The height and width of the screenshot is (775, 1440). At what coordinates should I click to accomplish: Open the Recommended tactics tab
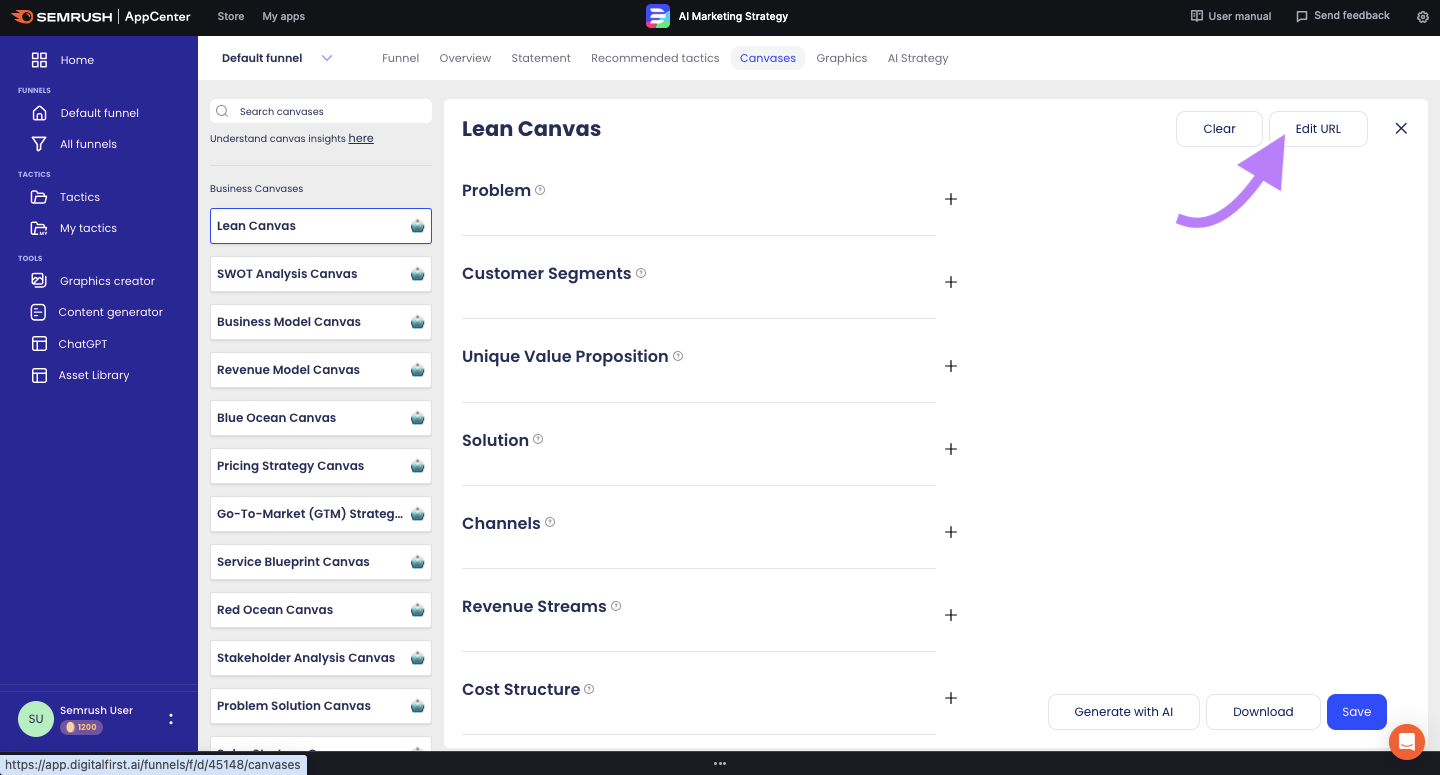tap(655, 58)
